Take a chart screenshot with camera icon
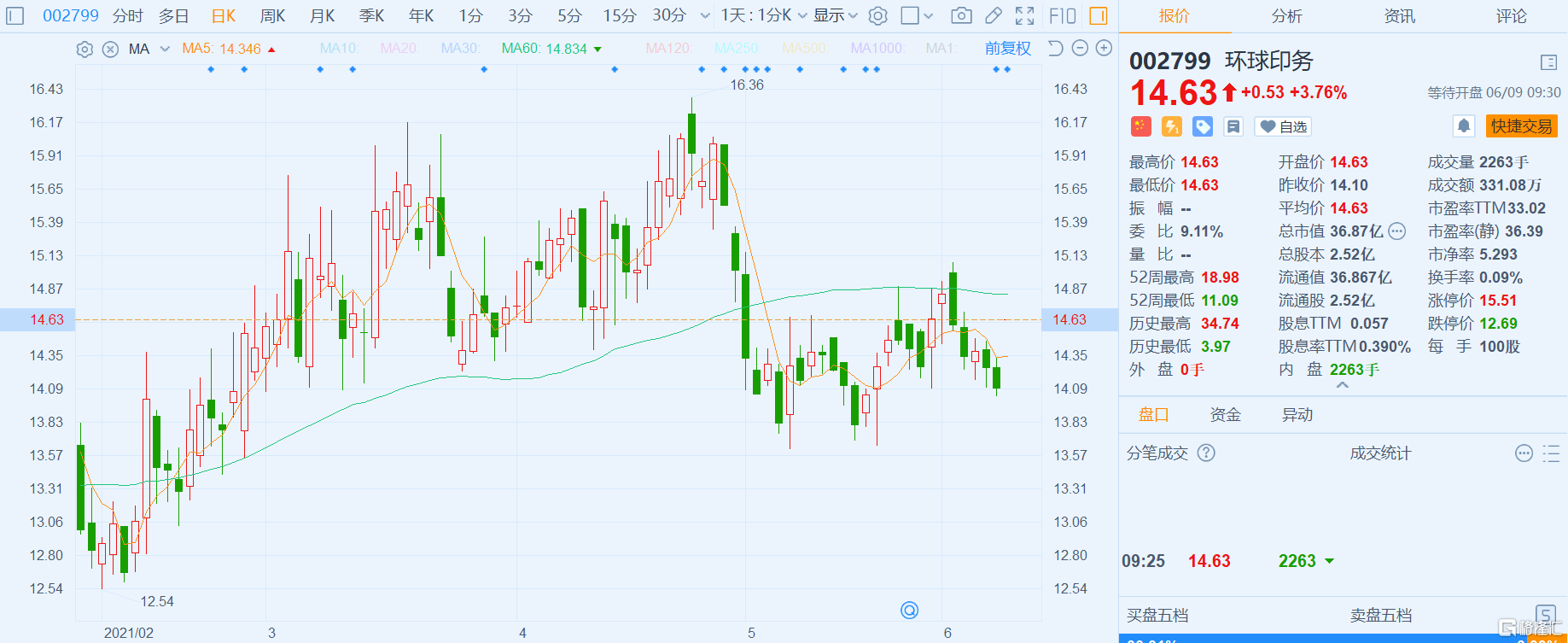 click(x=961, y=15)
